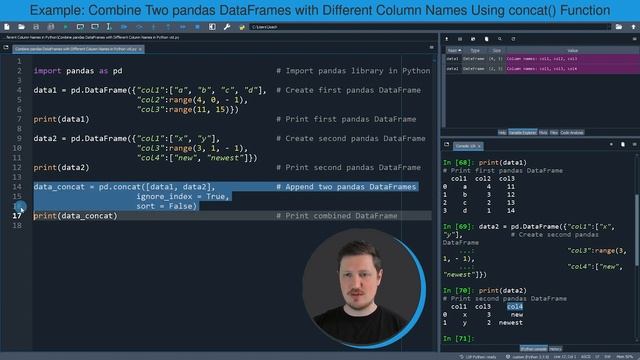Open the Variable Explorer options menu

[634, 39]
